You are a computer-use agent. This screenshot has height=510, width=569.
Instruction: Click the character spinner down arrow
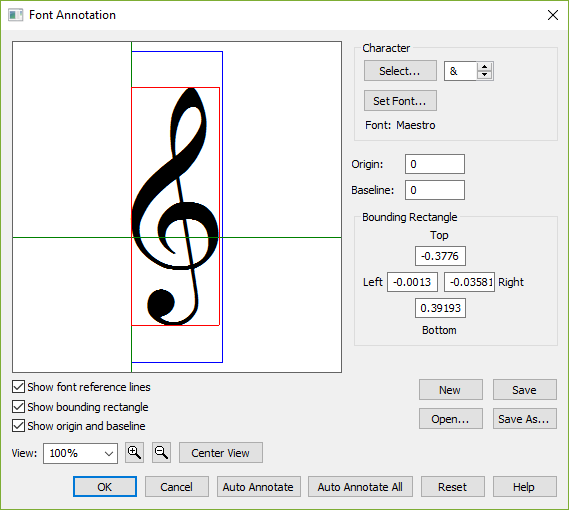pyautogui.click(x=484, y=75)
